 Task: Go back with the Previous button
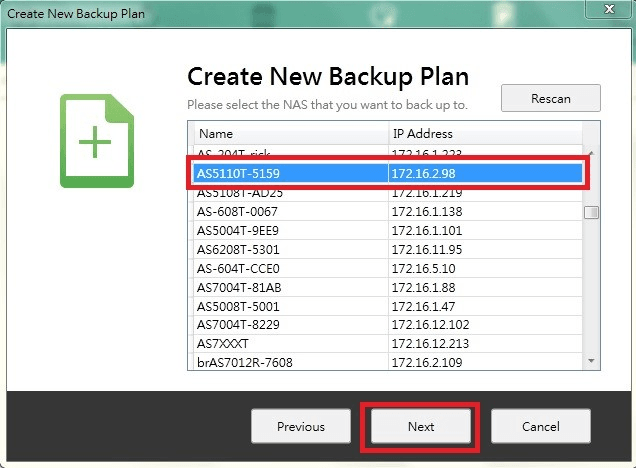[x=301, y=426]
